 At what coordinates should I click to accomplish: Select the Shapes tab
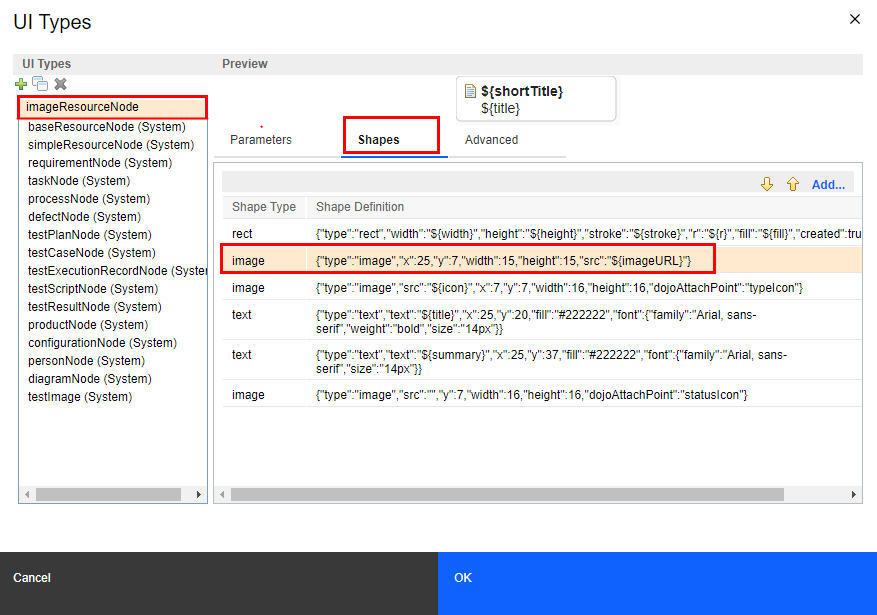(379, 140)
